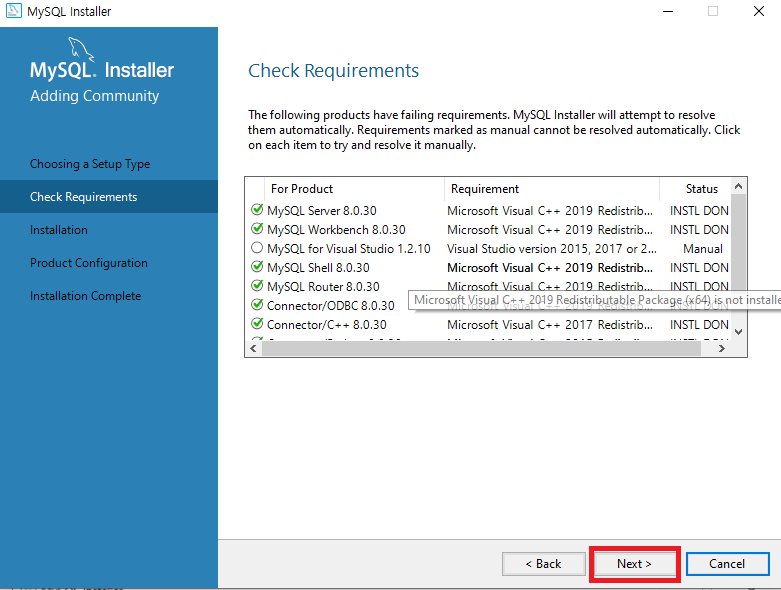The height and width of the screenshot is (590, 781).
Task: Go to the Installation sidebar step
Action: coord(58,230)
